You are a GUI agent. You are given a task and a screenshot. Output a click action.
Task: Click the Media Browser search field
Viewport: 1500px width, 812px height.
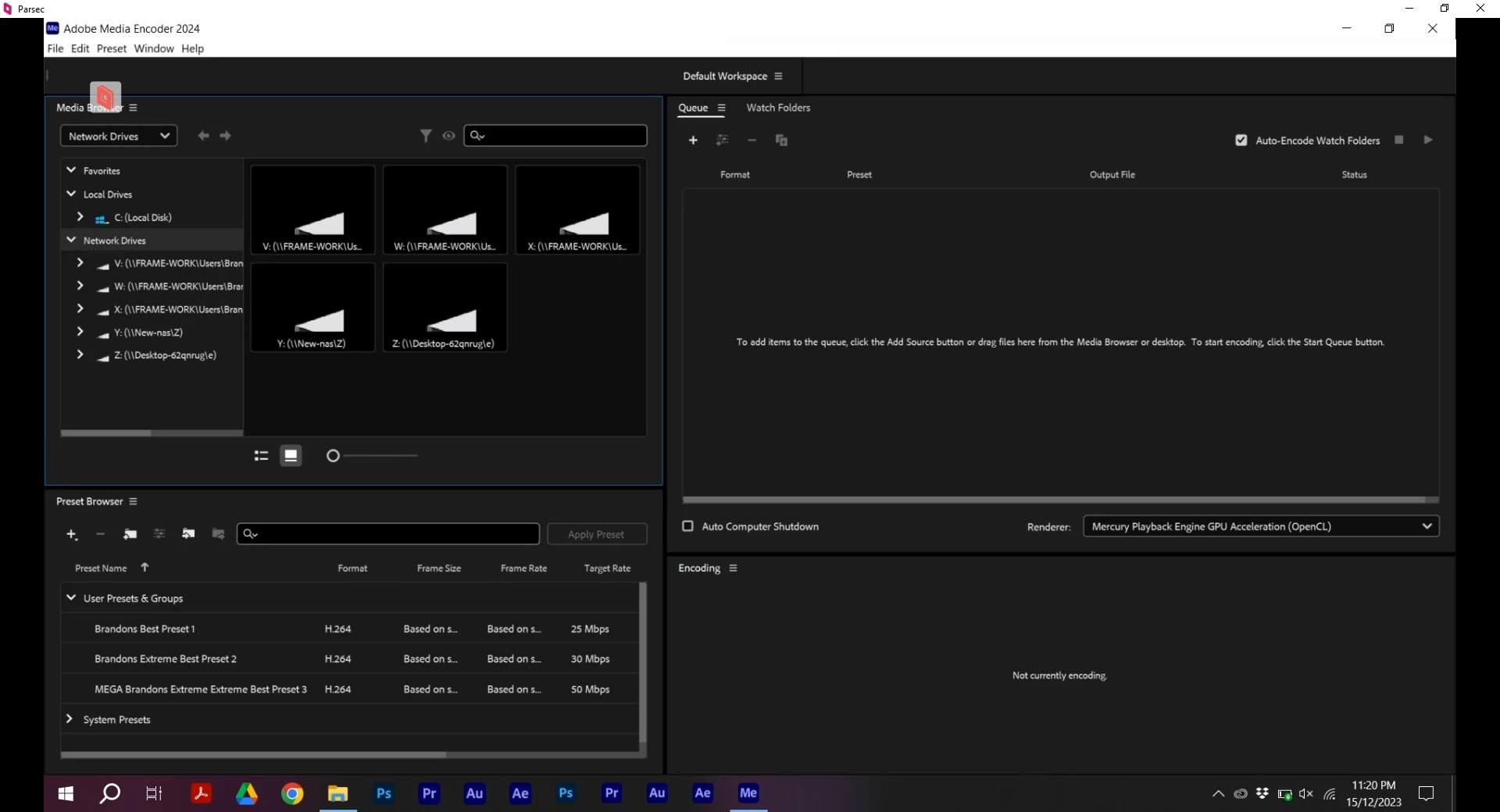[555, 136]
